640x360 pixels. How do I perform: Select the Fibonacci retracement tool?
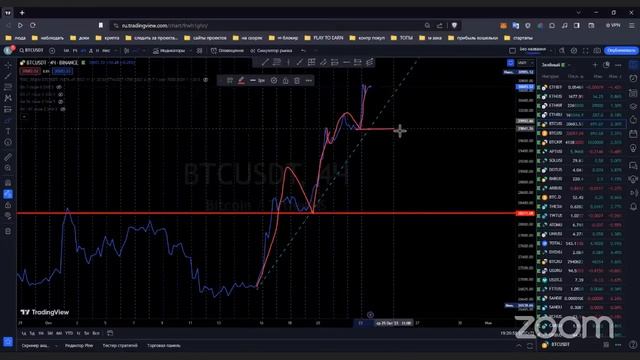8,87
